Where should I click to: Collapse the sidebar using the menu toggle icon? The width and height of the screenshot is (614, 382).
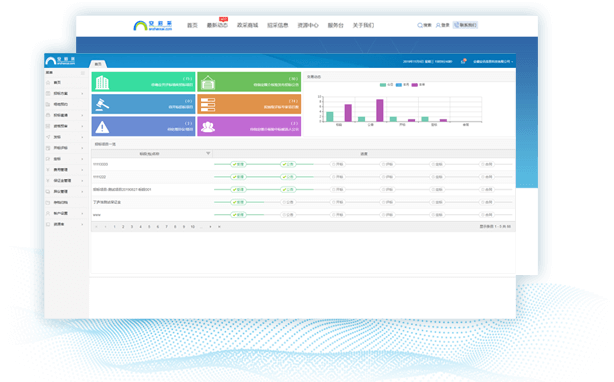(x=83, y=73)
